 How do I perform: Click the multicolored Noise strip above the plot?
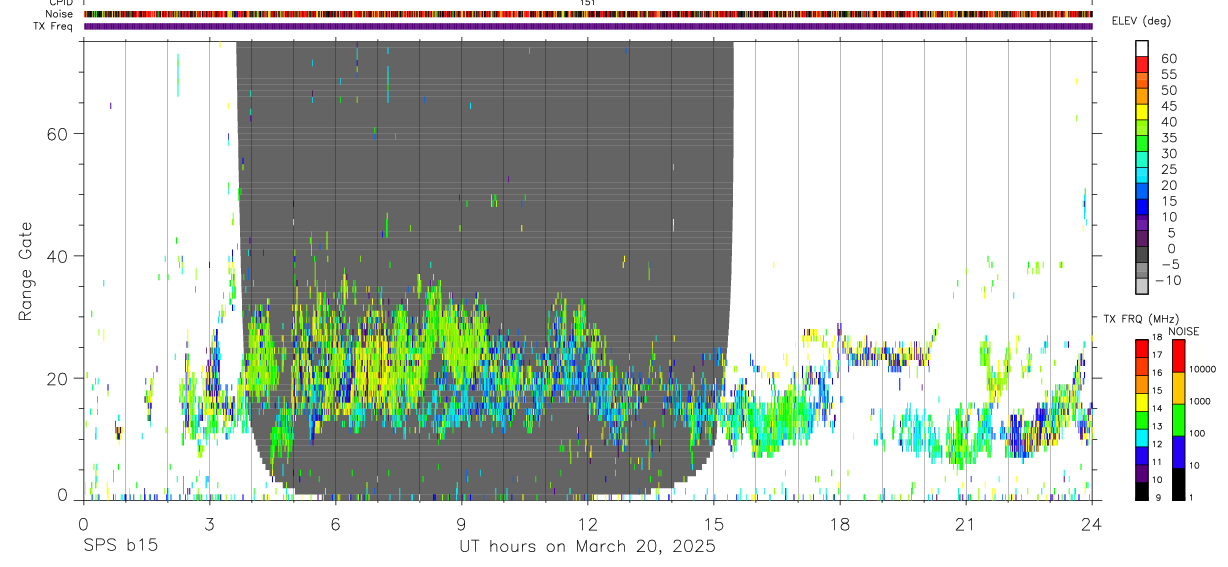coord(588,14)
